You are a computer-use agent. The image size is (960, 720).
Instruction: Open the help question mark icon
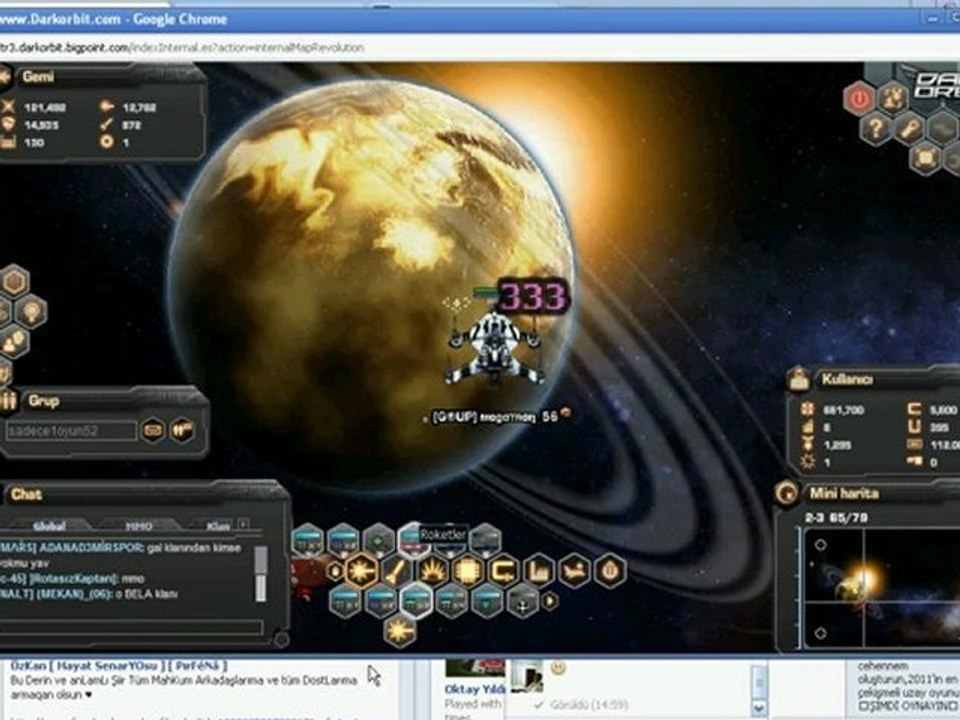pyautogui.click(x=876, y=129)
